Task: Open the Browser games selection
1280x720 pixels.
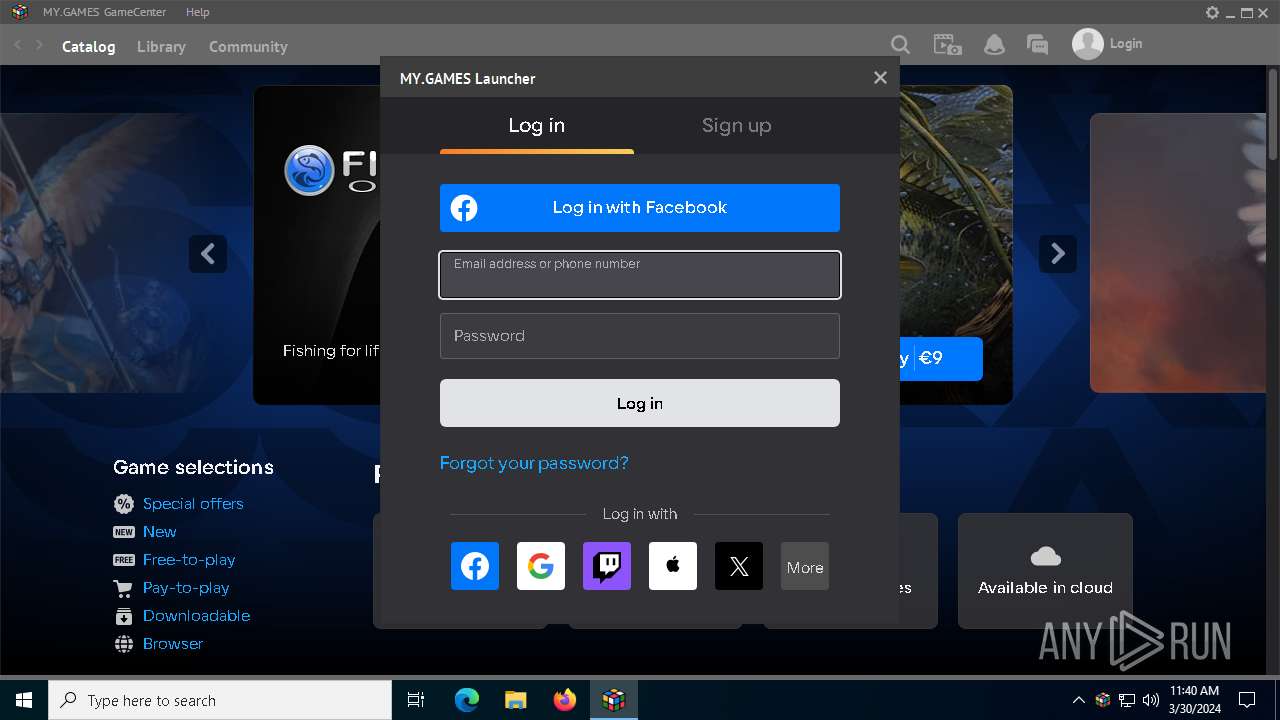Action: pyautogui.click(x=172, y=644)
